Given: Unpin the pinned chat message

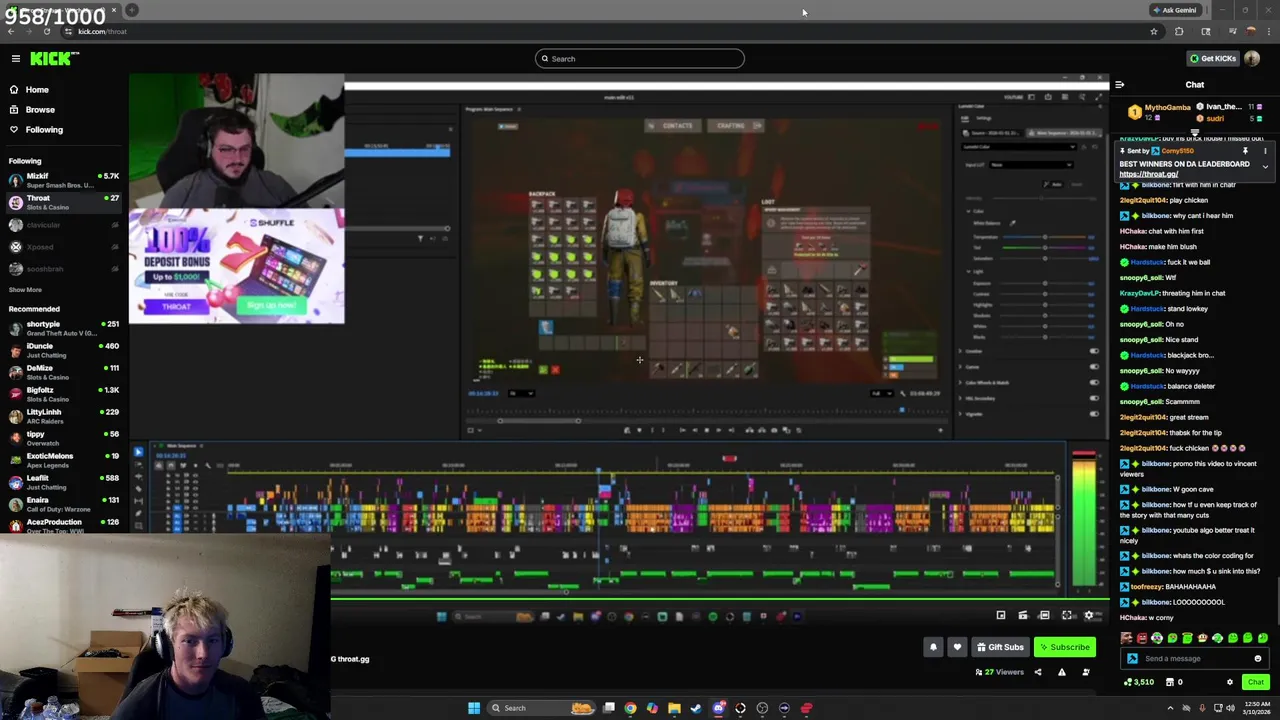Looking at the screenshot, I should pos(1245,151).
